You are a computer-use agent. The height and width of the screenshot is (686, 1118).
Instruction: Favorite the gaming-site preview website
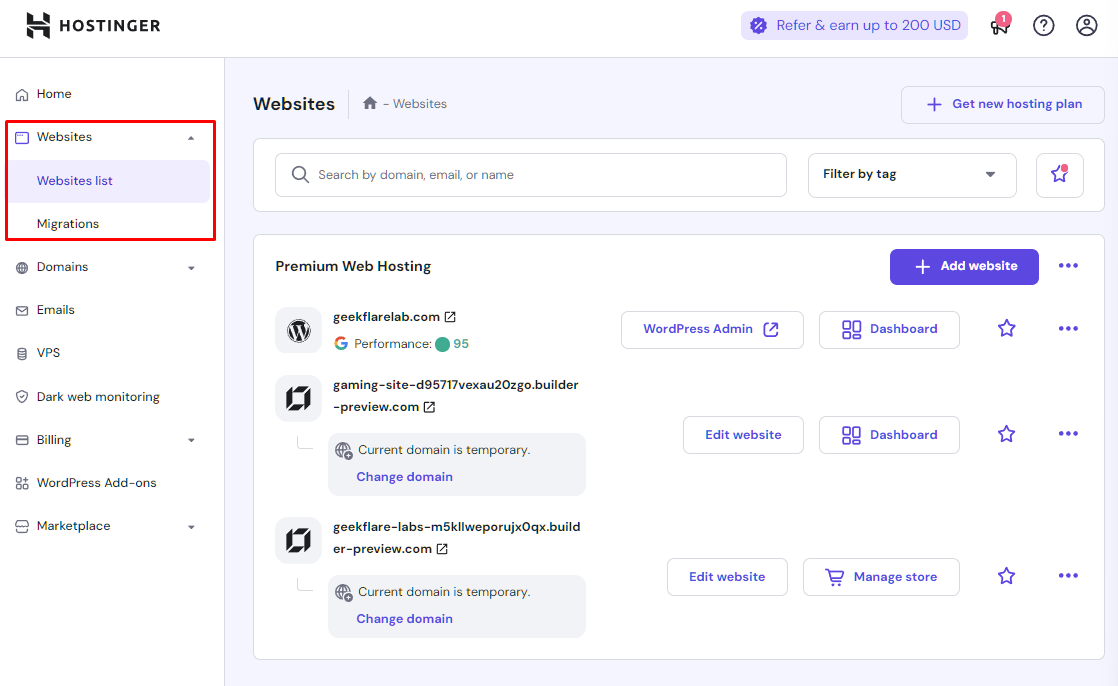click(x=1006, y=434)
